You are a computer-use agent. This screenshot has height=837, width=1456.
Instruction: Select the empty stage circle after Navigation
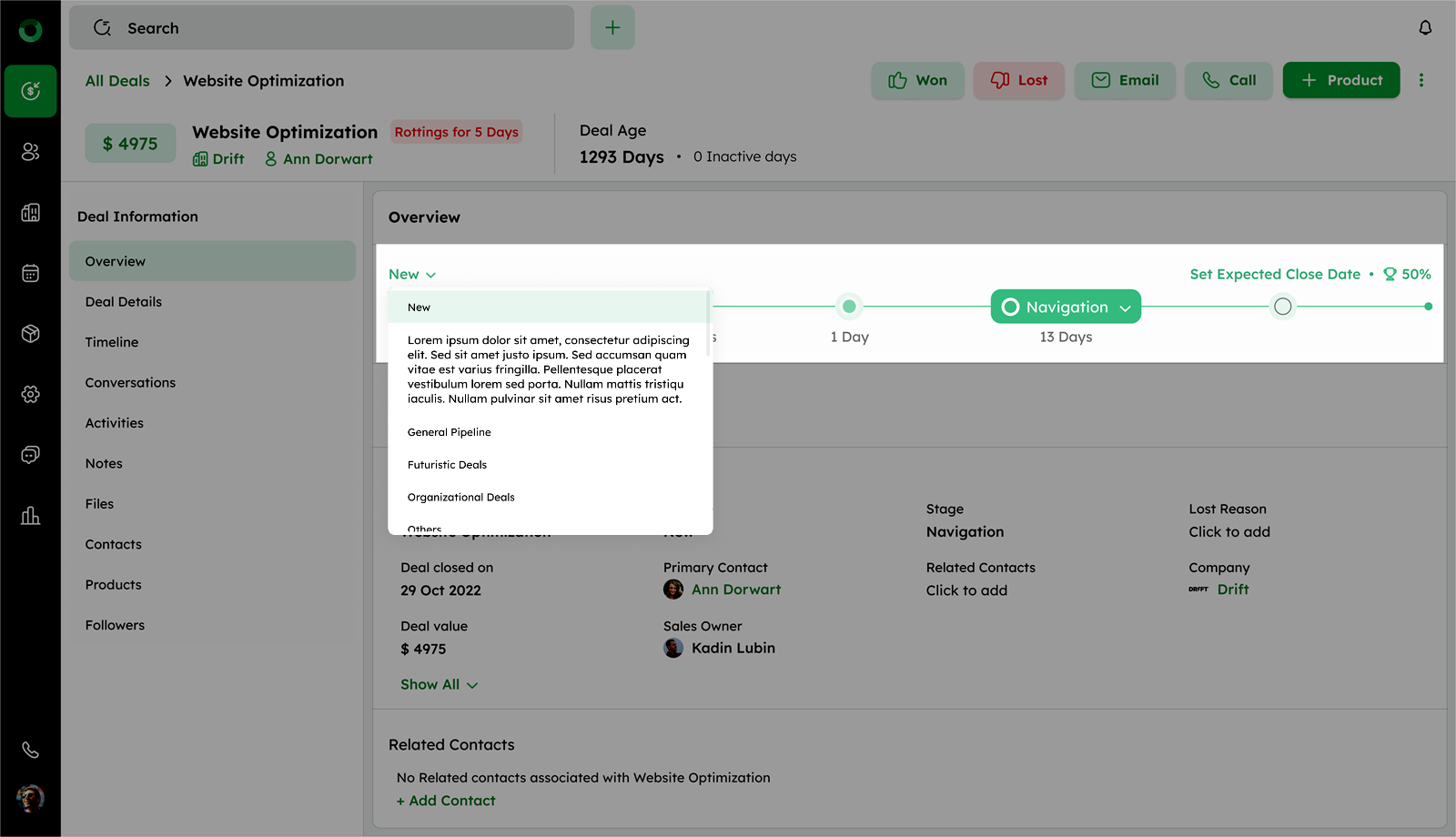pyautogui.click(x=1282, y=307)
